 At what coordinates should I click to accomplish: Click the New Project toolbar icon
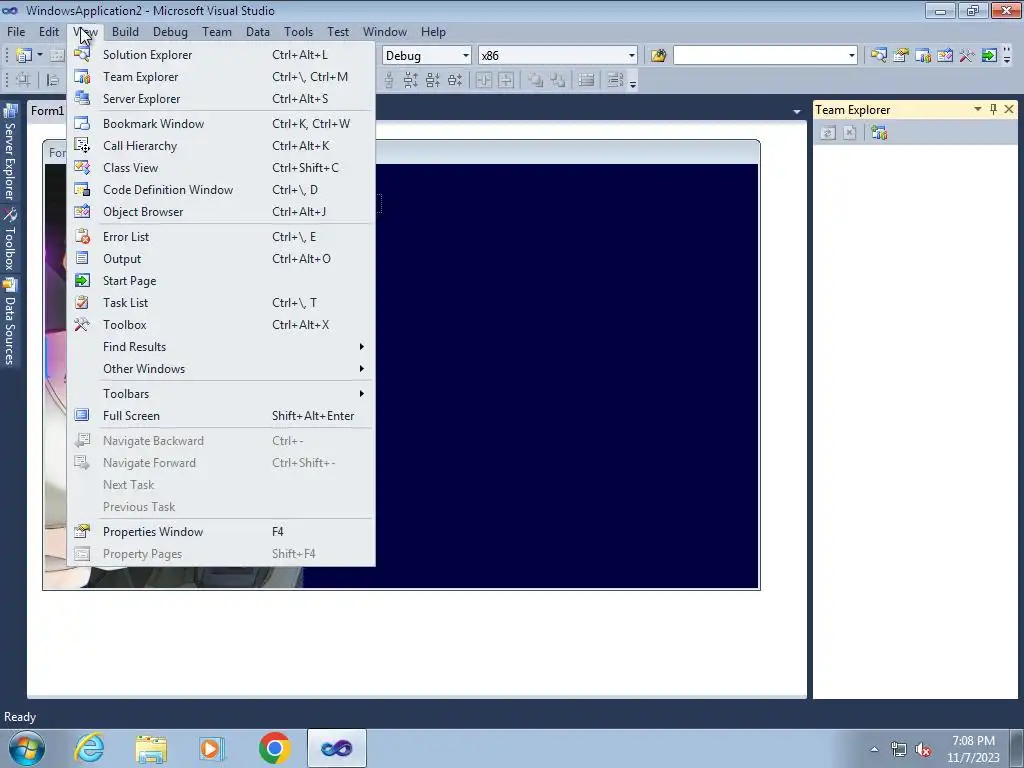click(x=24, y=56)
